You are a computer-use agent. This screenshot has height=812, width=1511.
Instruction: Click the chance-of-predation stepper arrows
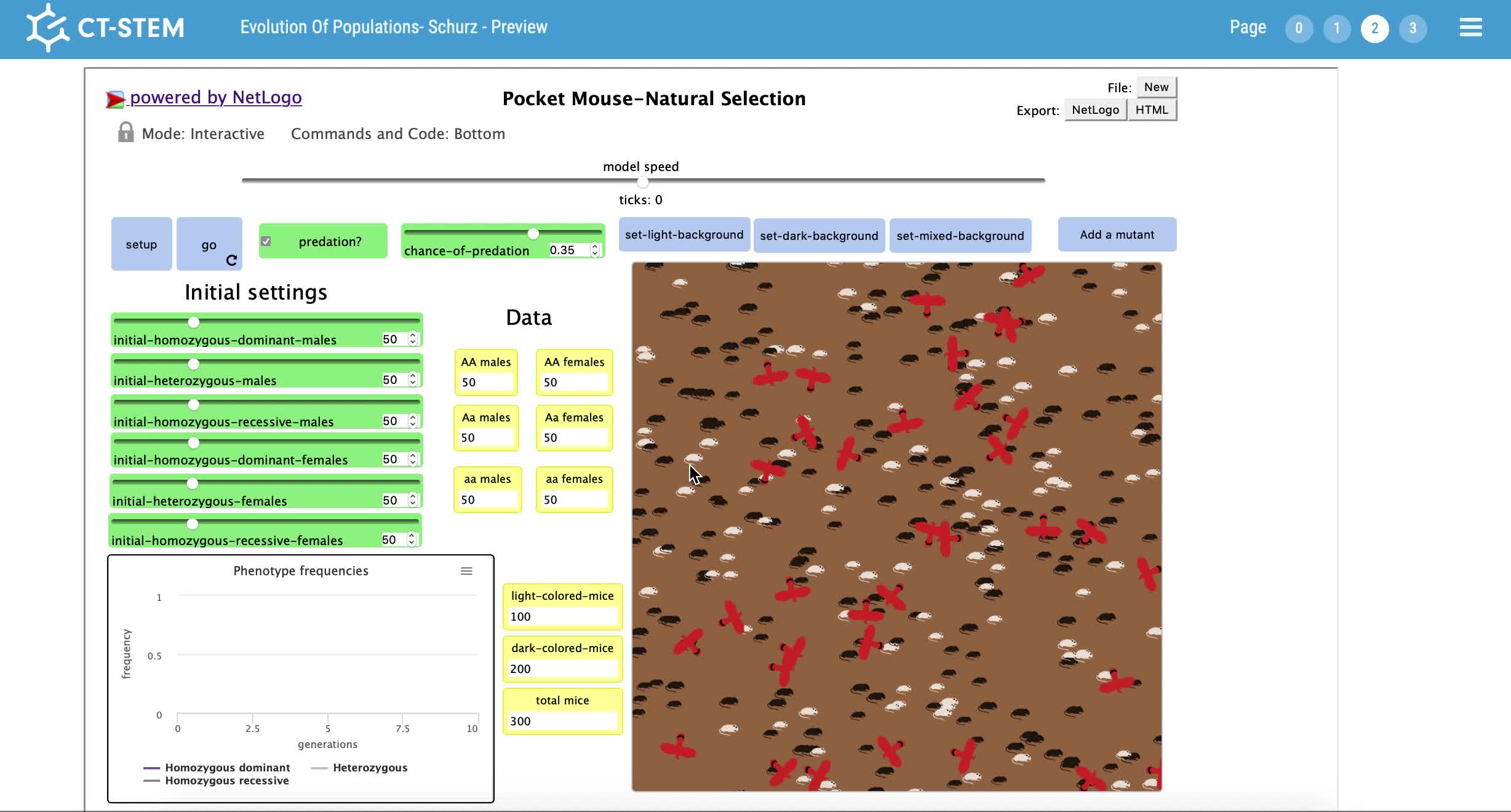coord(595,250)
